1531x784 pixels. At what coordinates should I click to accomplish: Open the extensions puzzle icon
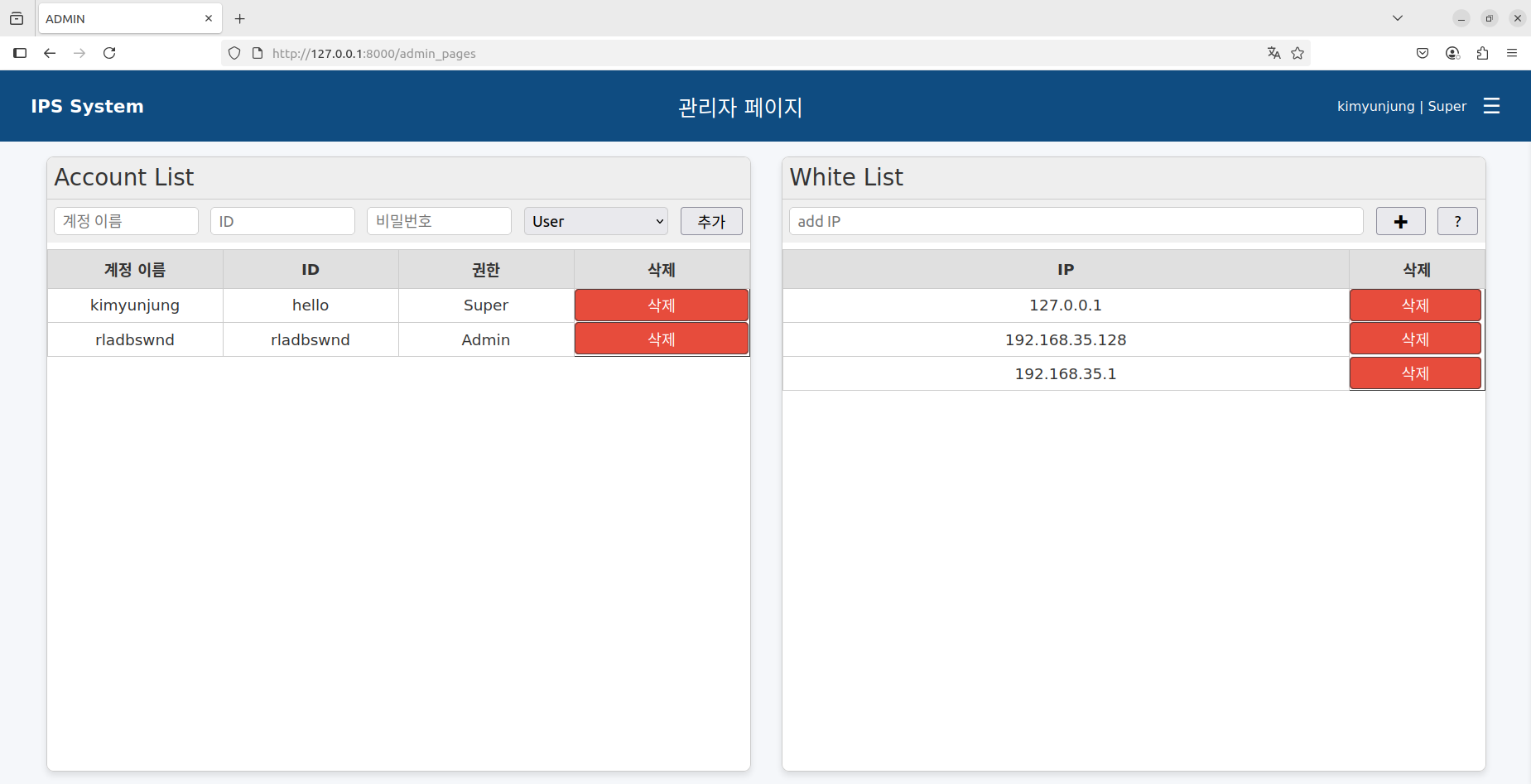click(x=1482, y=53)
